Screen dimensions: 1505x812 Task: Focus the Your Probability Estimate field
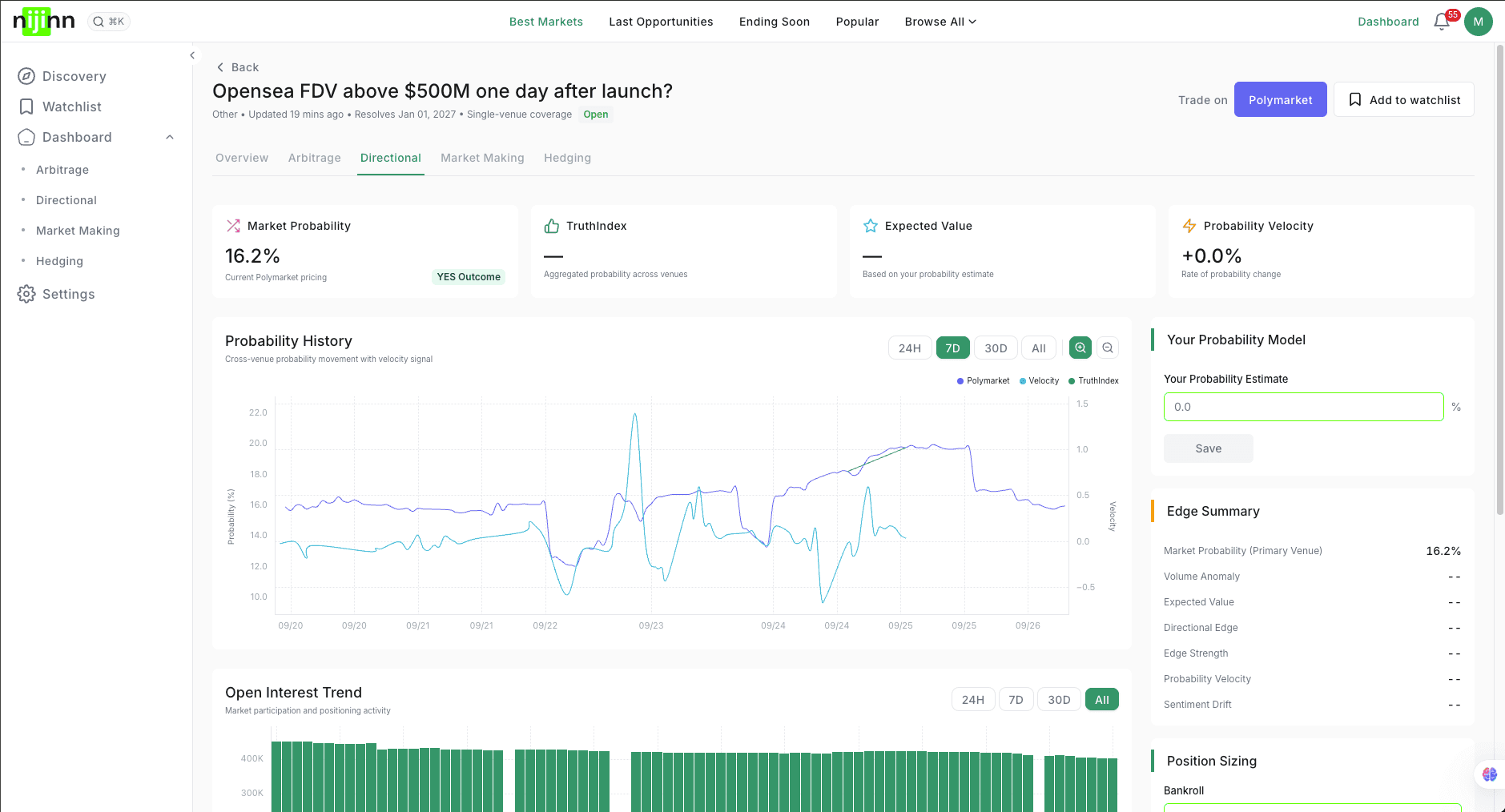[1303, 407]
